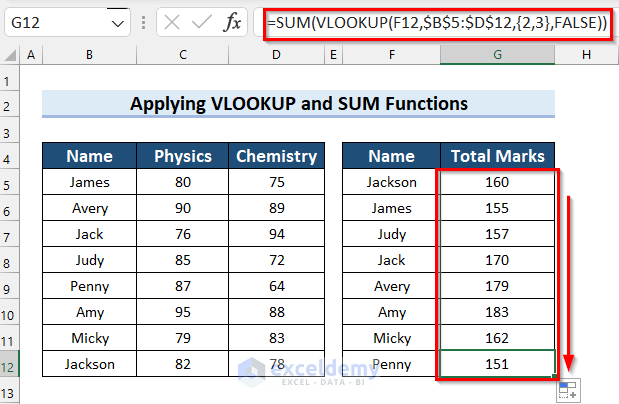Select cell with 'Micky' in column B
619x404 pixels.
point(90,338)
